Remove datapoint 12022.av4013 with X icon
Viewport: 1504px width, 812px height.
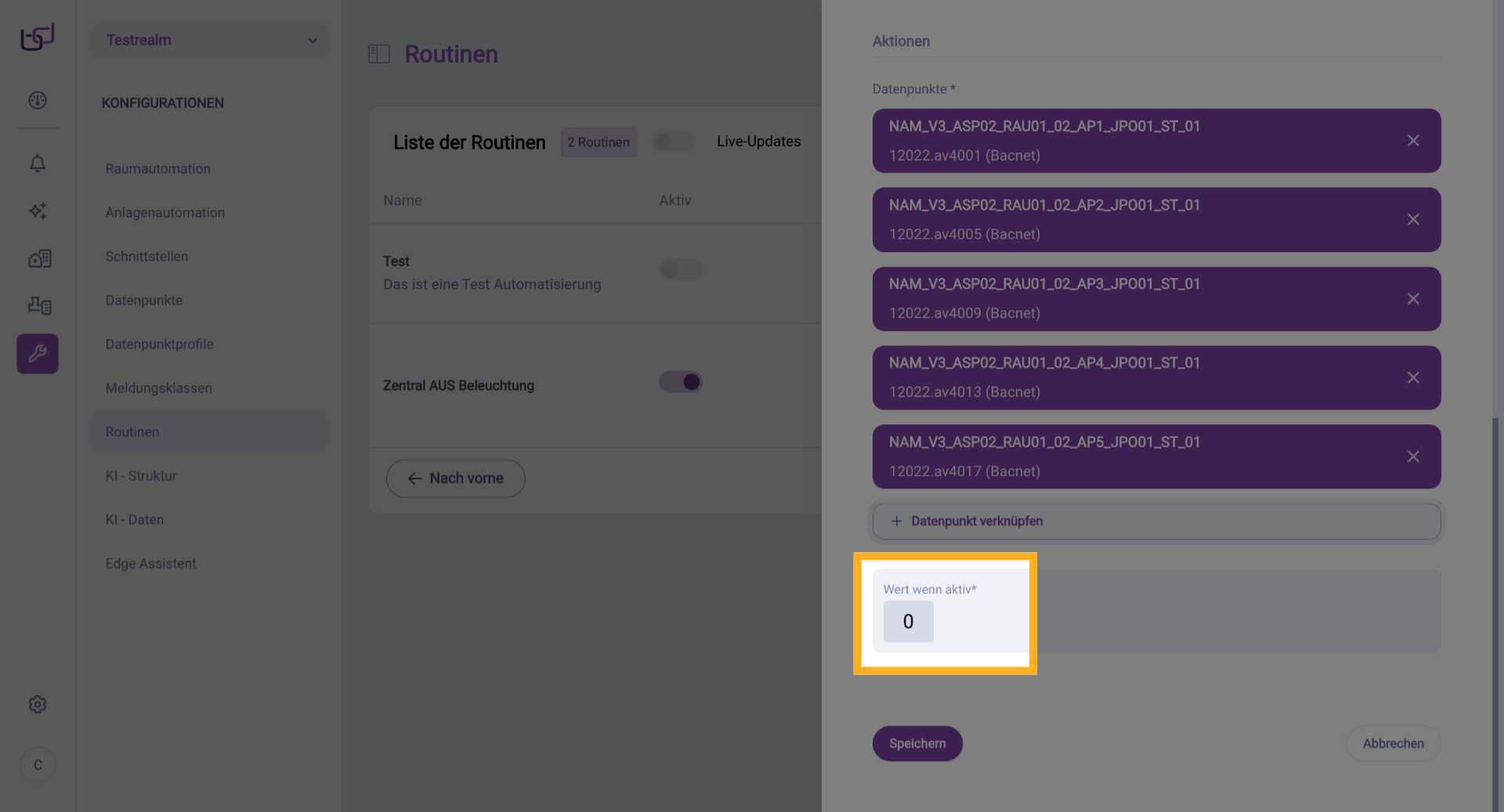pos(1413,378)
